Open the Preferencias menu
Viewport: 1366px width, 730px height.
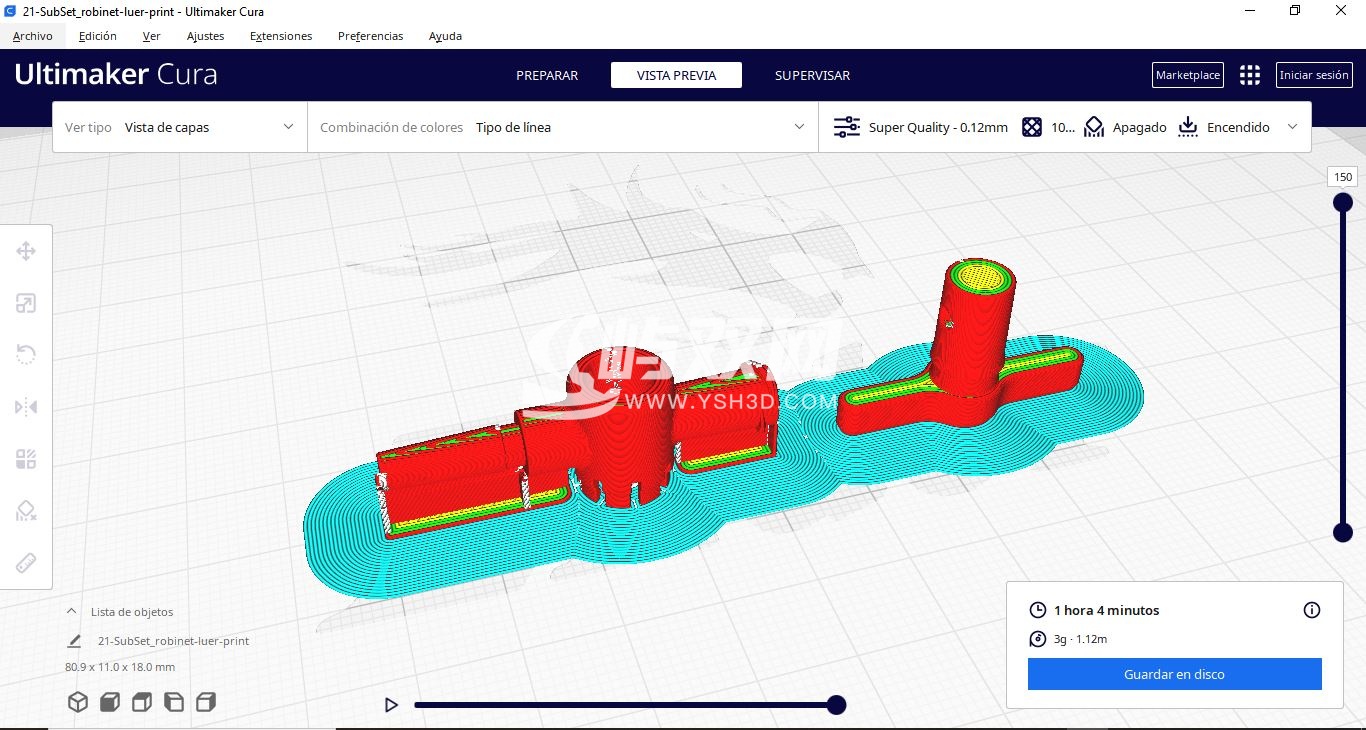pyautogui.click(x=371, y=36)
